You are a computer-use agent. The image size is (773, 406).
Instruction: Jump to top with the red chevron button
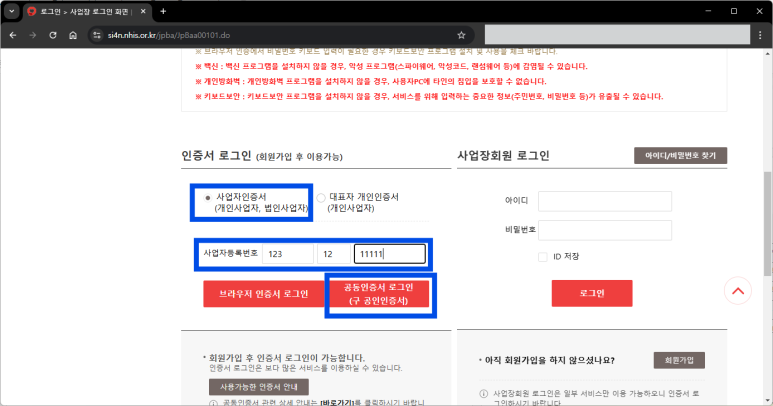pyautogui.click(x=738, y=291)
